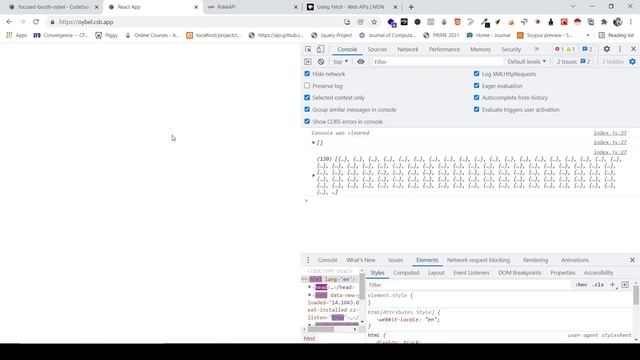640x360 pixels.
Task: Create live expression eye icon
Action: [x=361, y=62]
